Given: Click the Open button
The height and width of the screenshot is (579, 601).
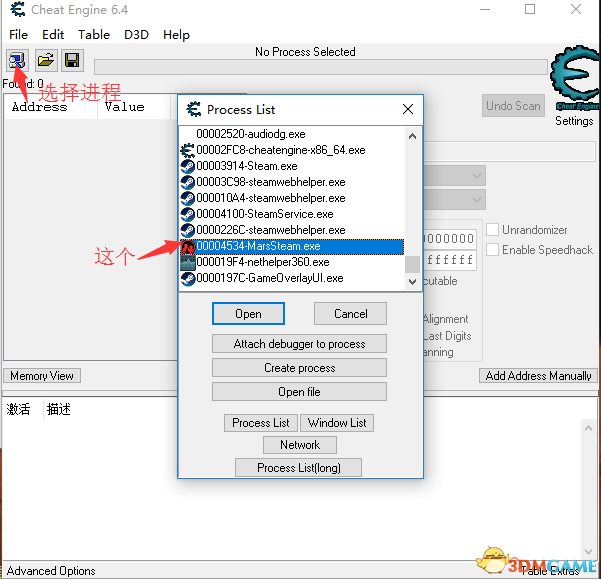Looking at the screenshot, I should pyautogui.click(x=248, y=313).
